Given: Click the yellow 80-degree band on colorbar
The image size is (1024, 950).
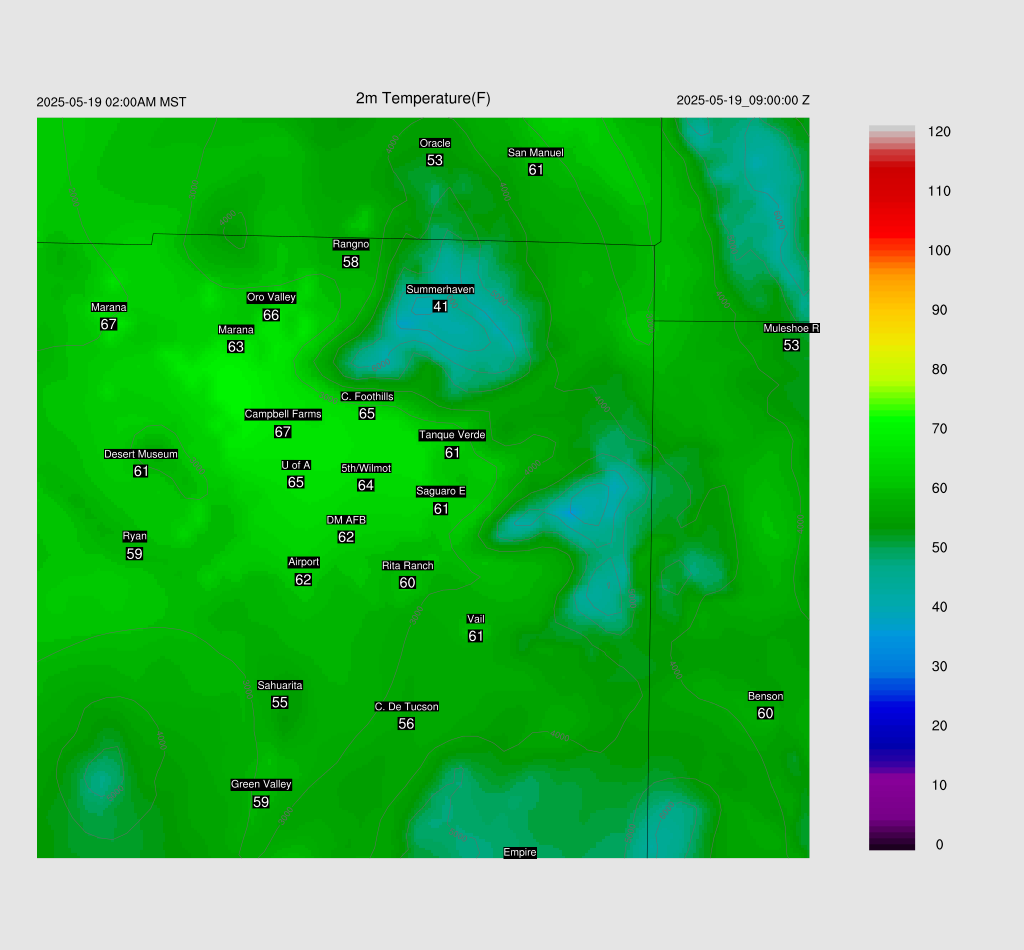Looking at the screenshot, I should [891, 370].
